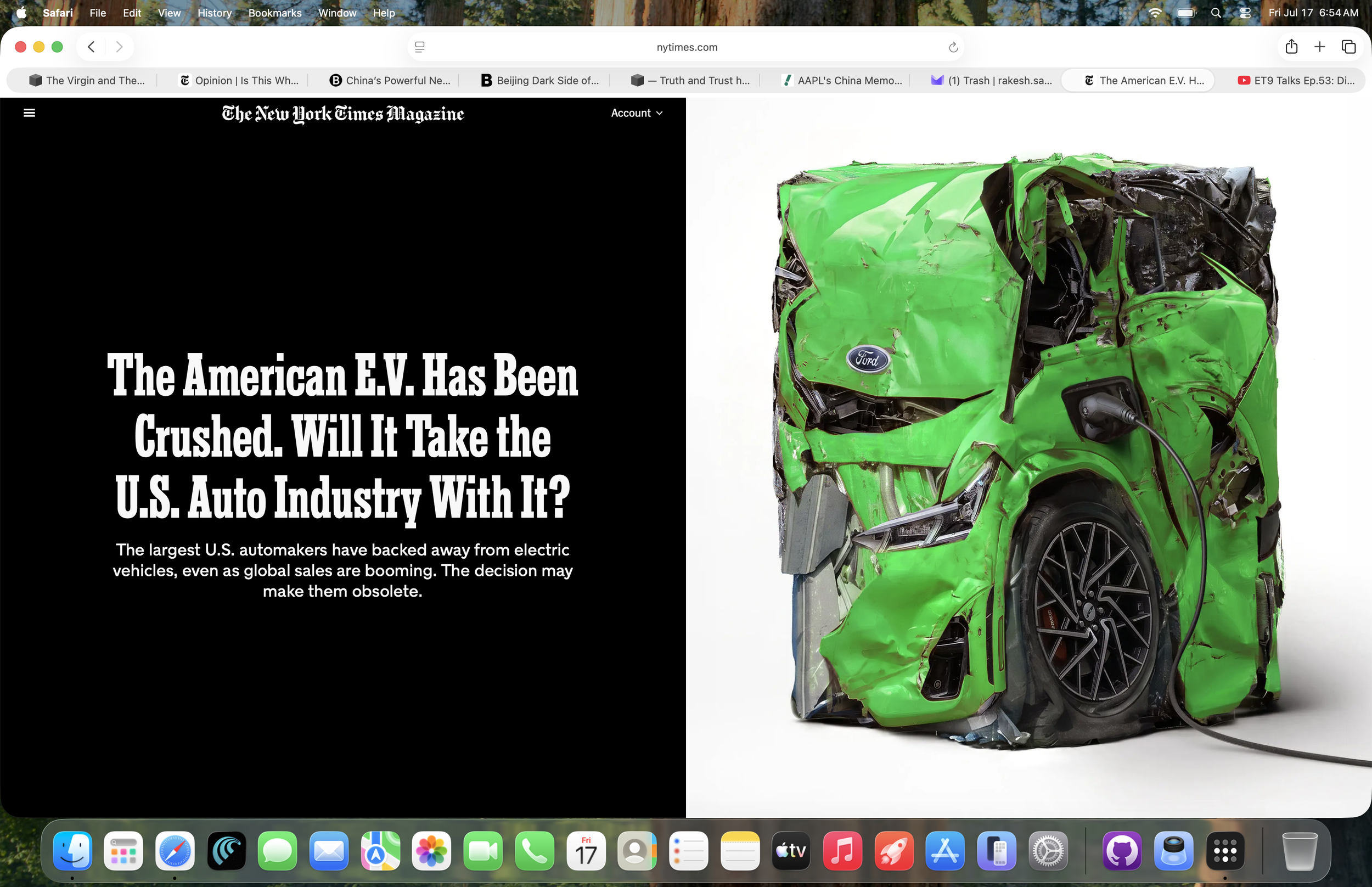This screenshot has width=1372, height=887.
Task: Open Calendar showing Fri 17
Action: tap(586, 850)
